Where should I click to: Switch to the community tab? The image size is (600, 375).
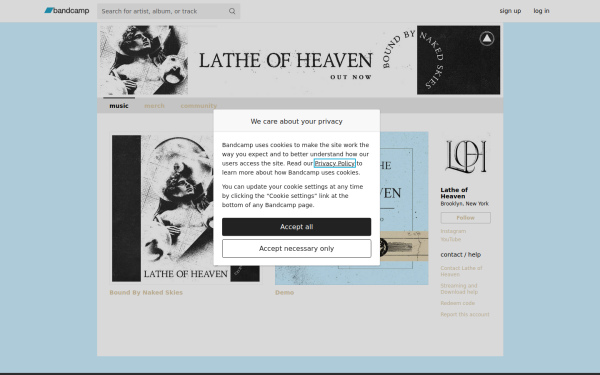[x=199, y=106]
